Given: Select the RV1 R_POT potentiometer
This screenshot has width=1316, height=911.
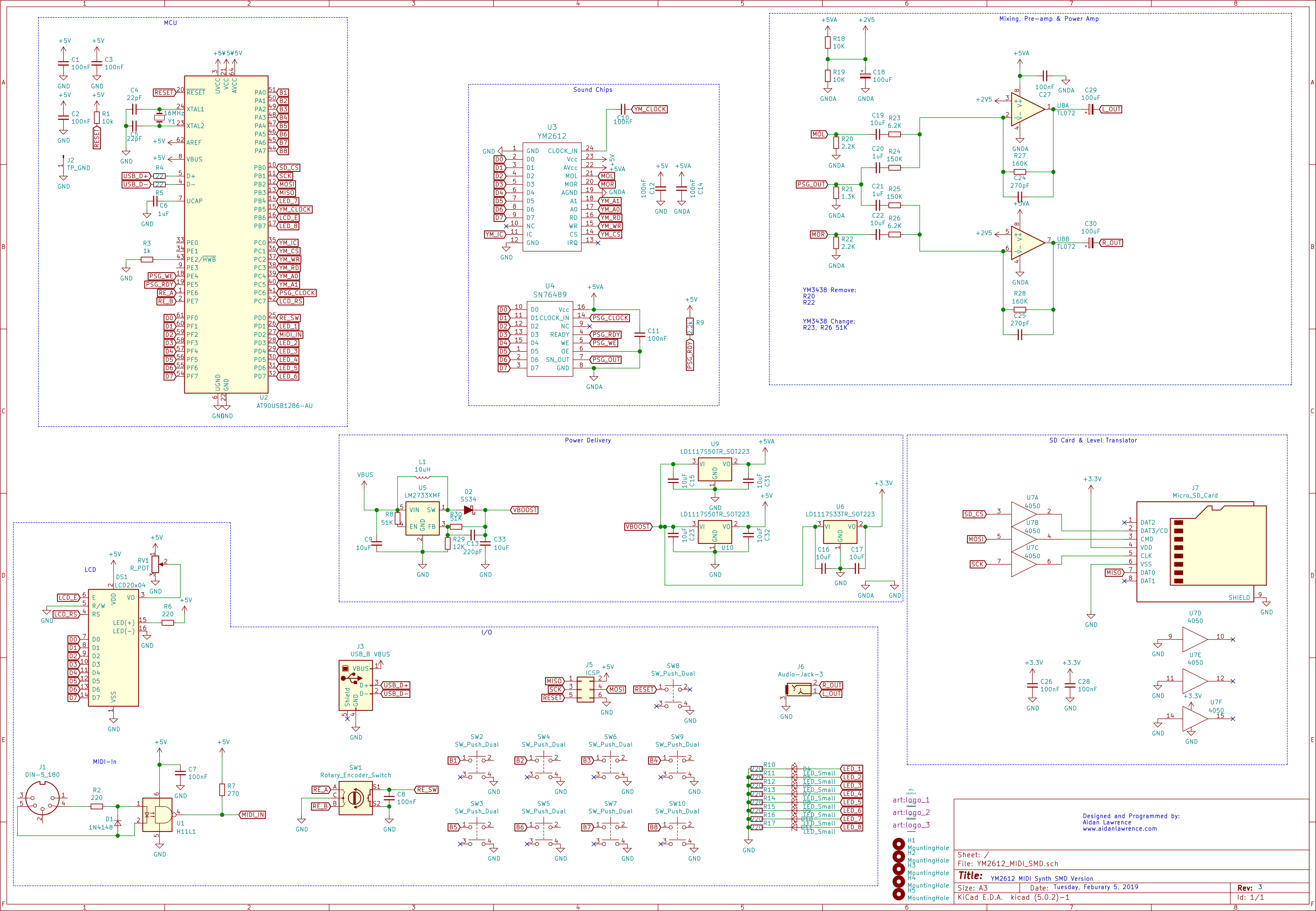Looking at the screenshot, I should 155,564.
